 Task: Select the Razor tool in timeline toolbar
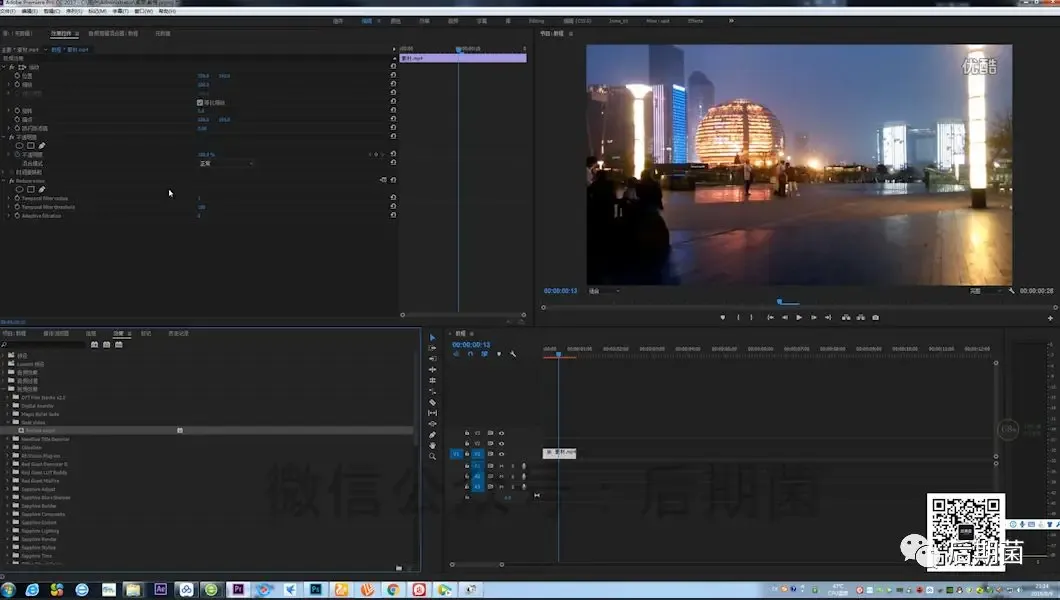[432, 402]
